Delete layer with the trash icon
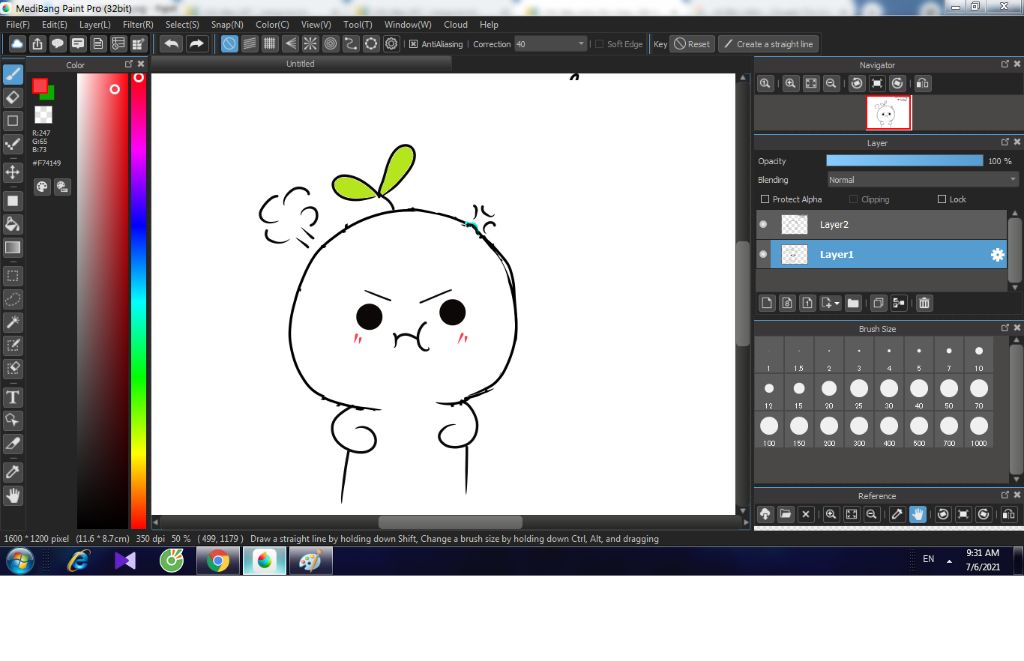The height and width of the screenshot is (661, 1024). [925, 303]
